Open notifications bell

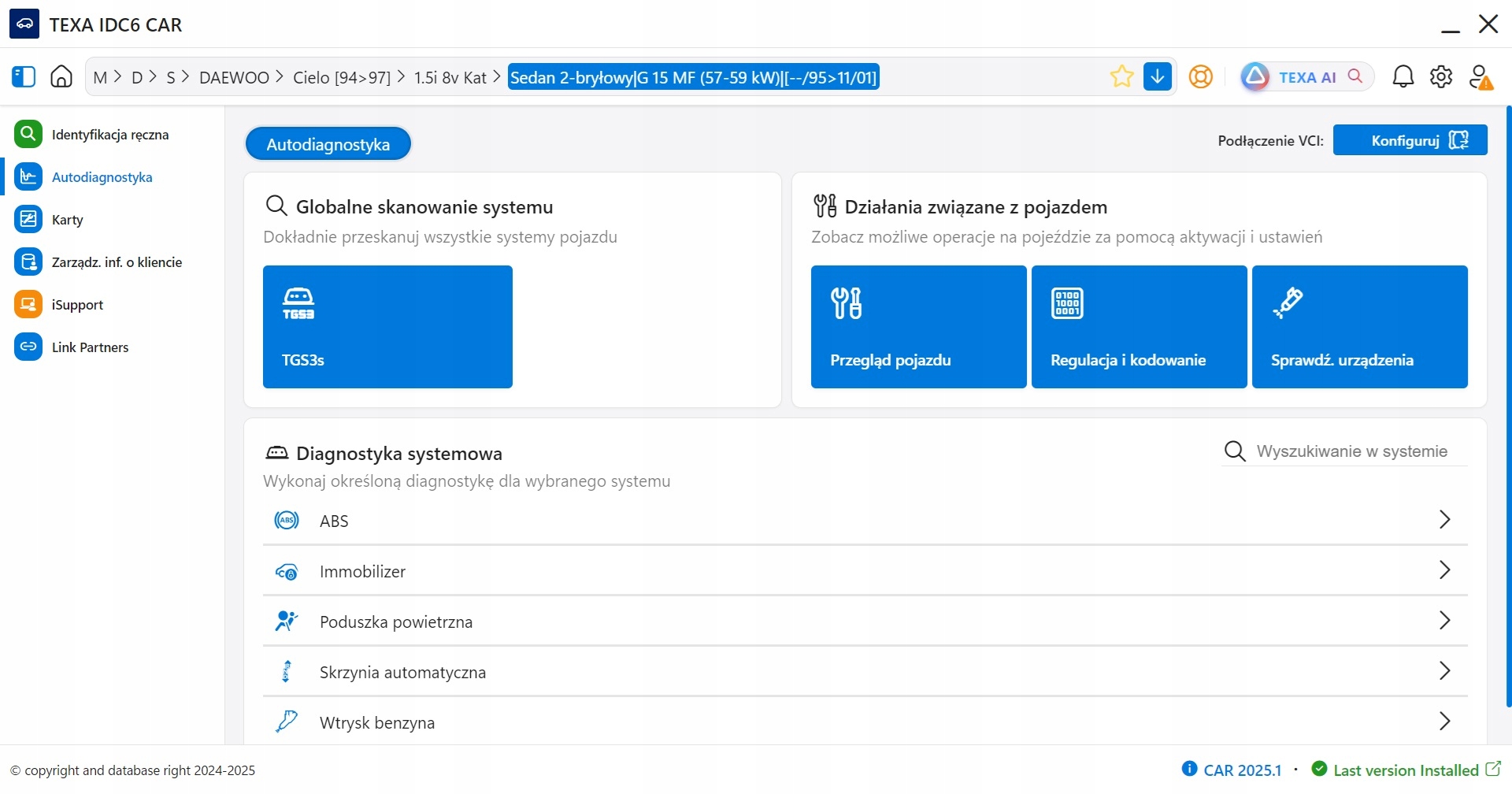coord(1403,76)
